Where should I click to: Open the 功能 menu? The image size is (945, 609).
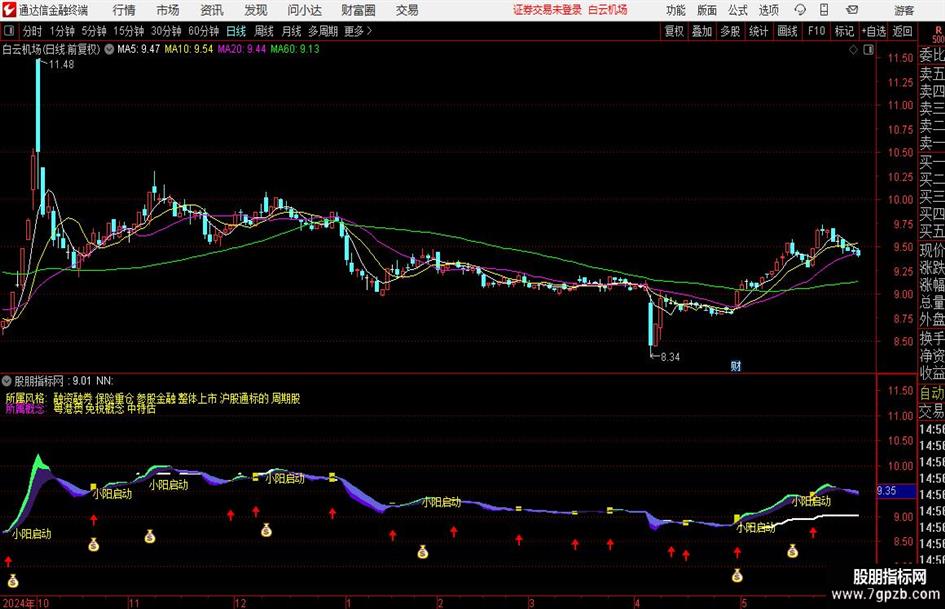coord(676,10)
